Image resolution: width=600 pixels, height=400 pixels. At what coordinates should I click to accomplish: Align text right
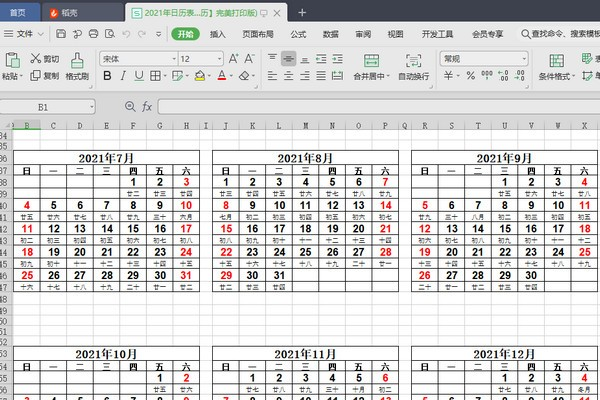pos(305,76)
